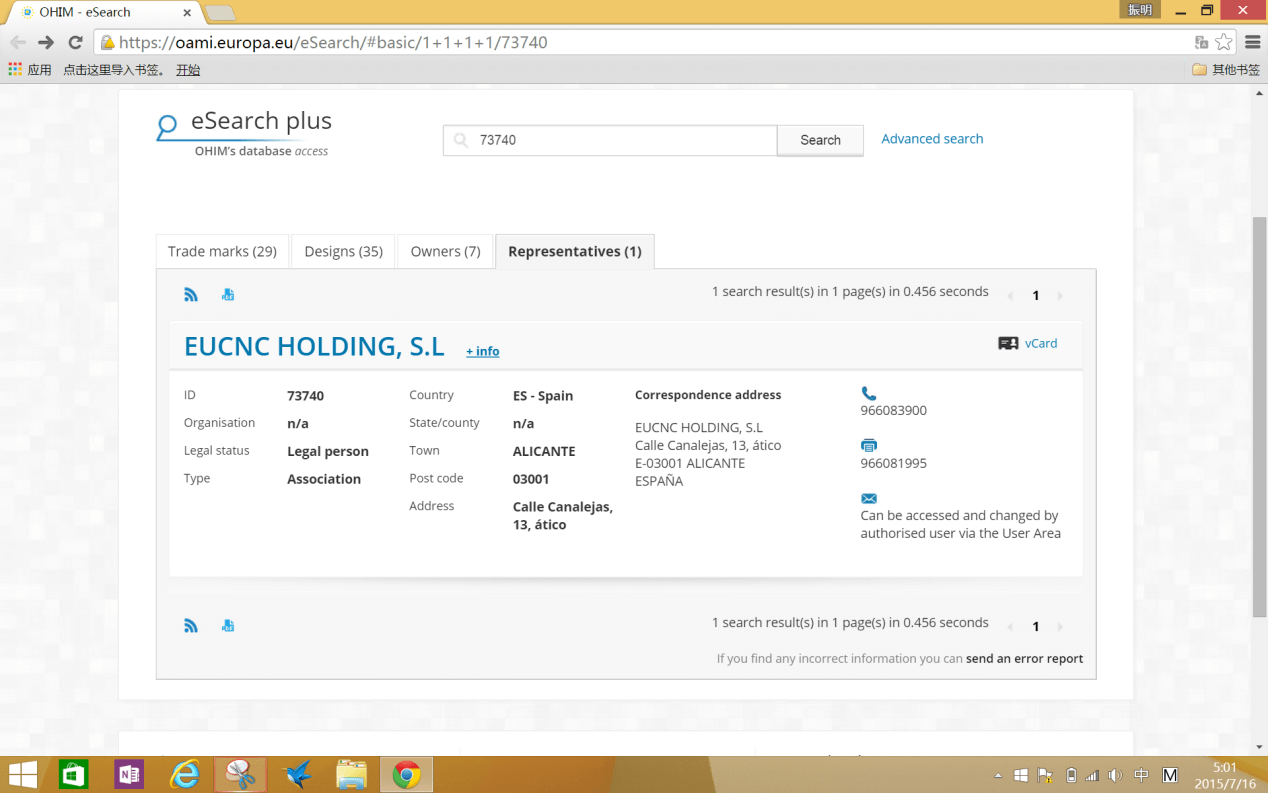Screen dimensions: 1268x793
Task: Click the bottom pagination previous-page arrow
Action: click(x=1010, y=626)
